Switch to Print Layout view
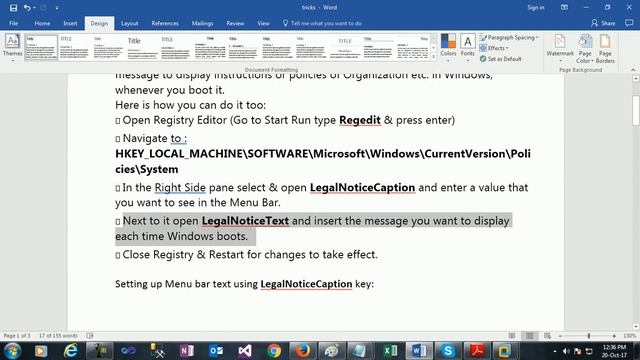This screenshot has width=640, height=360. click(529, 336)
